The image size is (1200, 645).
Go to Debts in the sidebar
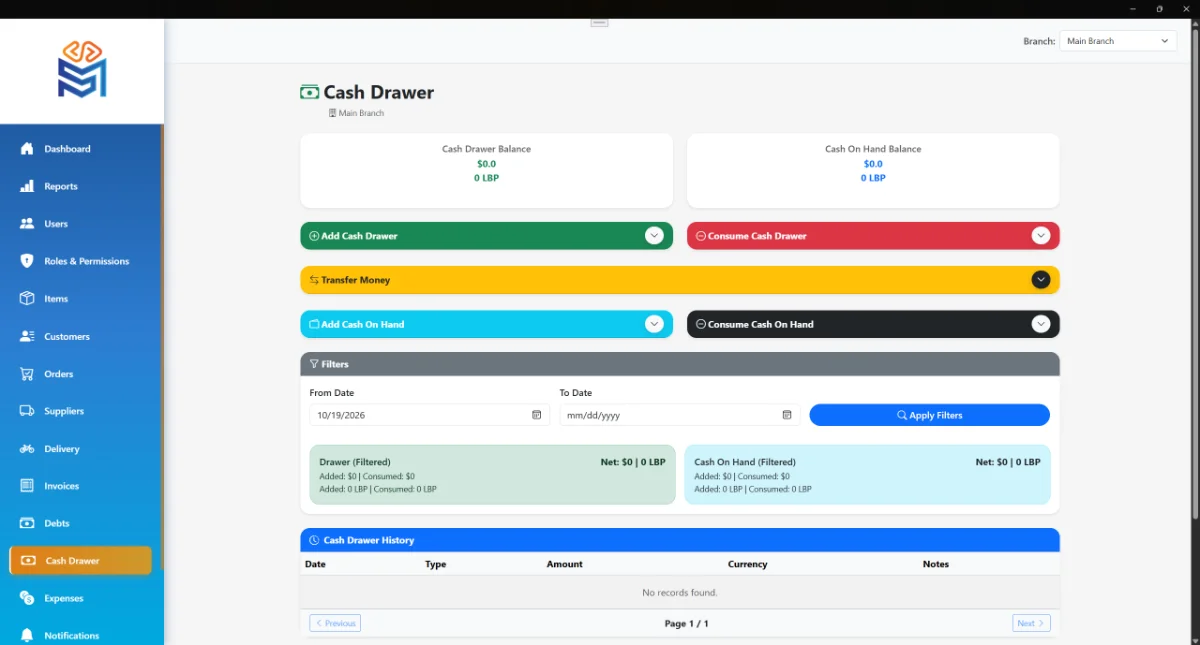(x=80, y=523)
